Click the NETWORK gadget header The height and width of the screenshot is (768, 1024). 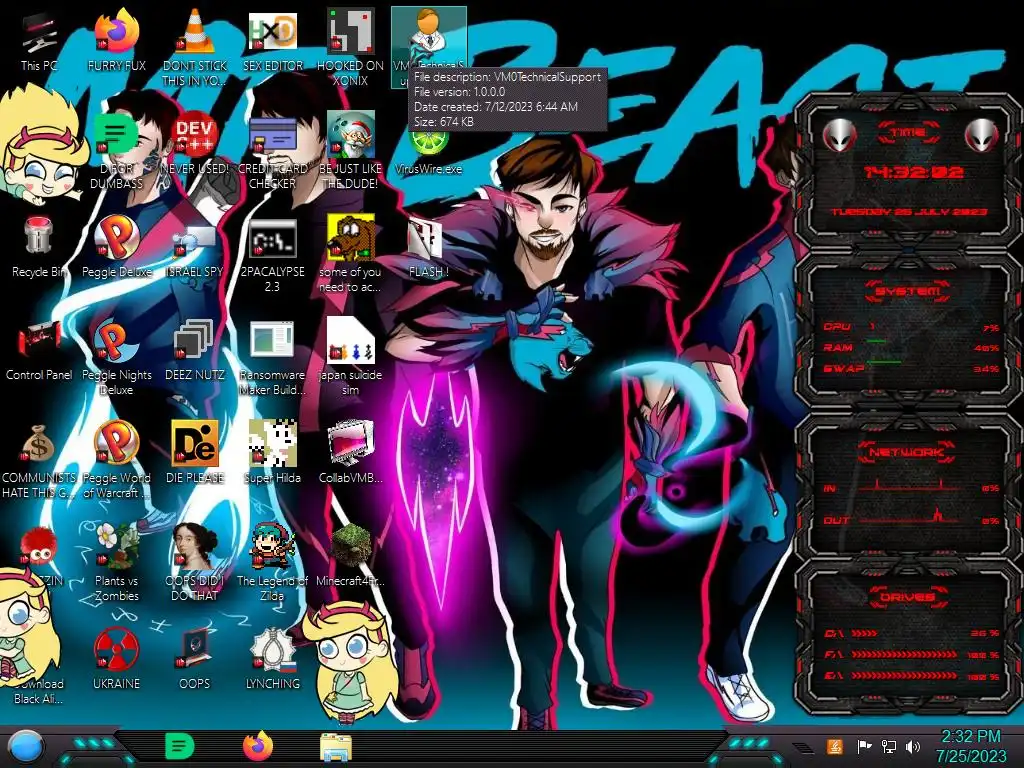908,451
